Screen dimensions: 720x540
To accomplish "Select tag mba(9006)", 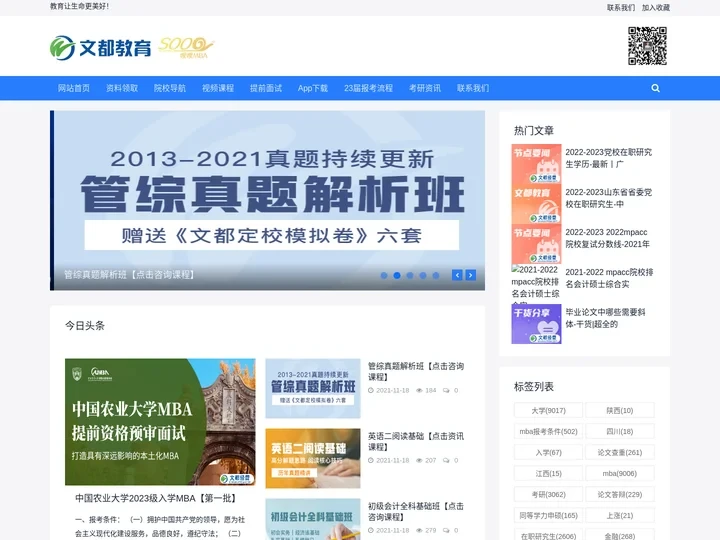I will coord(619,473).
